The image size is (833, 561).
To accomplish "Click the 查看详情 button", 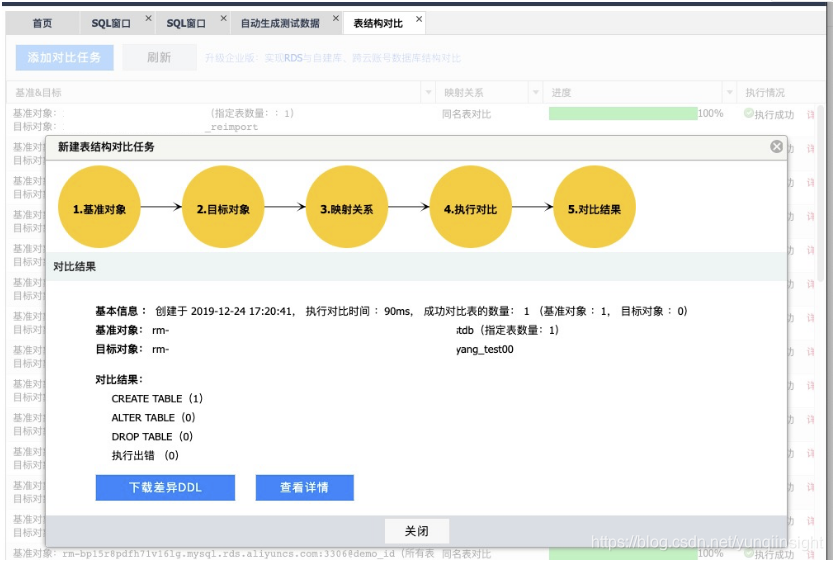I will pyautogui.click(x=304, y=488).
